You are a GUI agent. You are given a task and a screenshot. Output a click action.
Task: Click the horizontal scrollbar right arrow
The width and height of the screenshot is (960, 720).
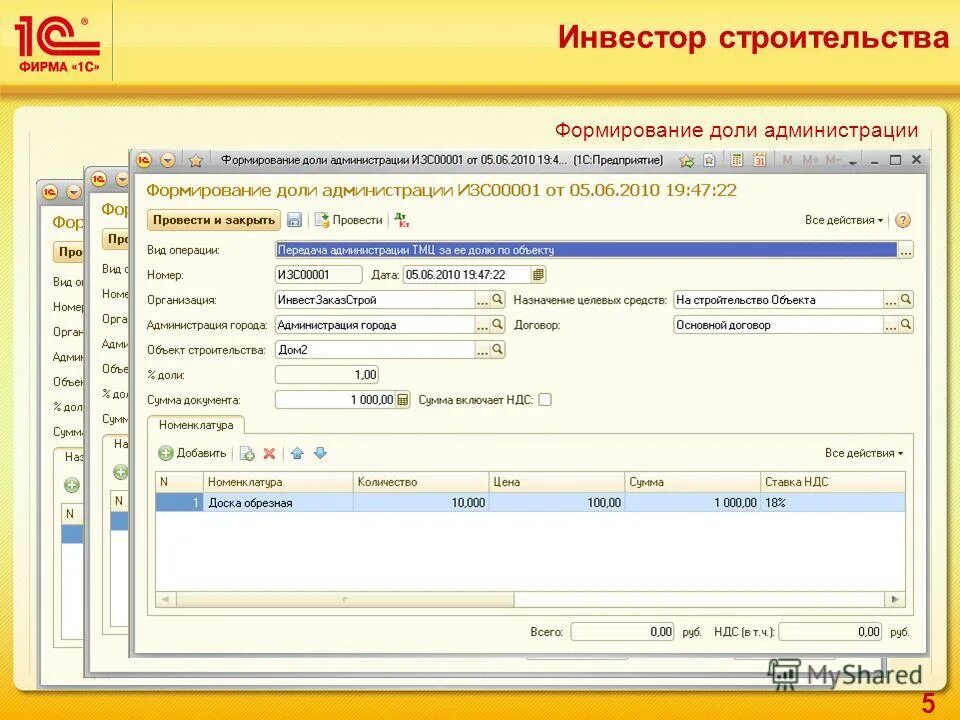point(895,599)
